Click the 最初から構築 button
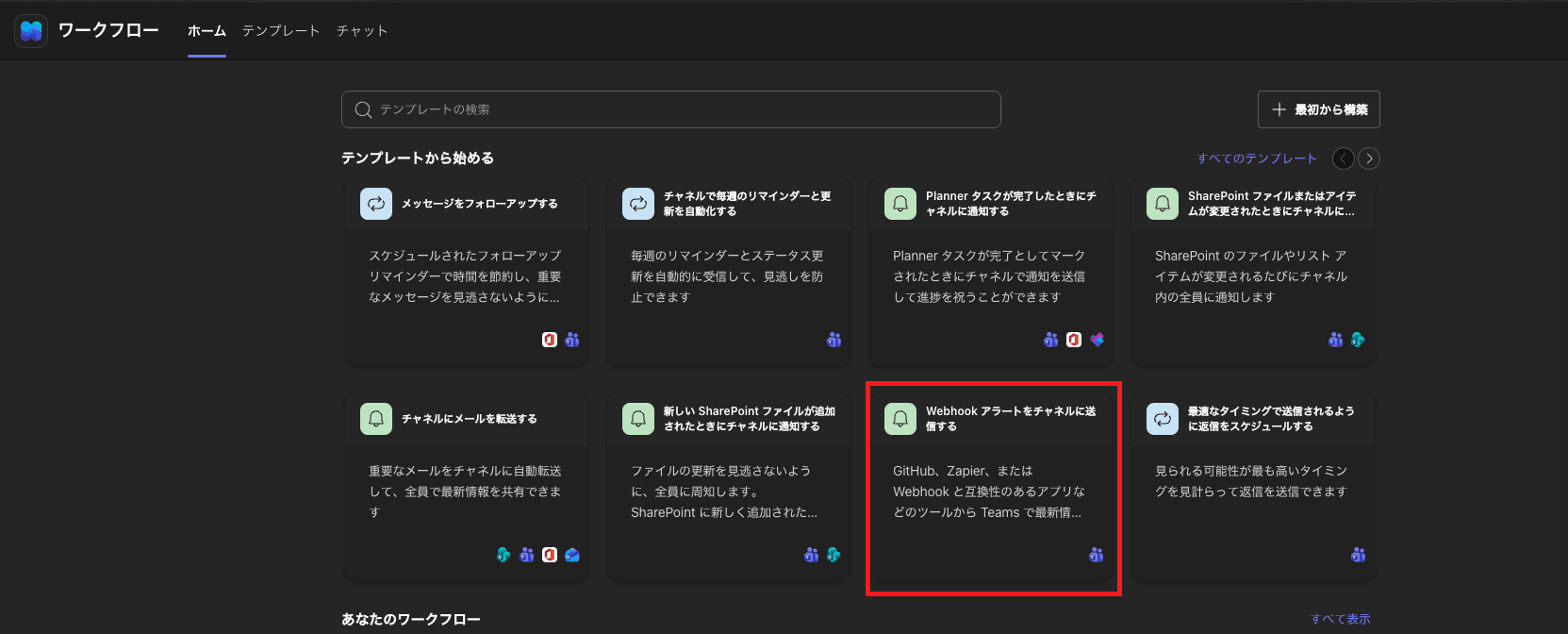The height and width of the screenshot is (634, 1568). point(1319,109)
